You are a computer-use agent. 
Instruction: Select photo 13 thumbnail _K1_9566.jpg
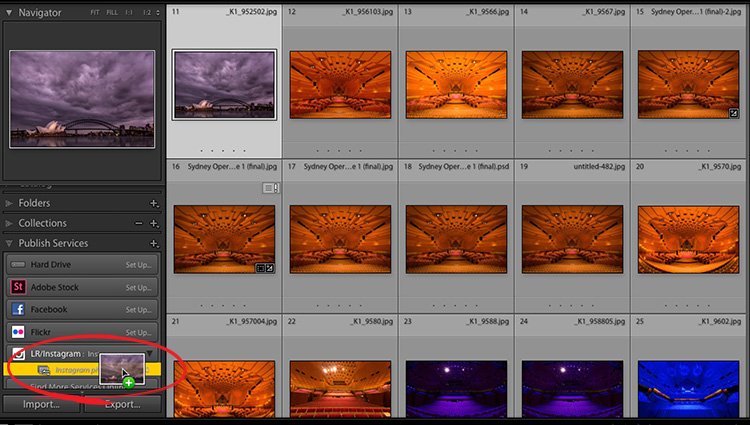click(456, 85)
